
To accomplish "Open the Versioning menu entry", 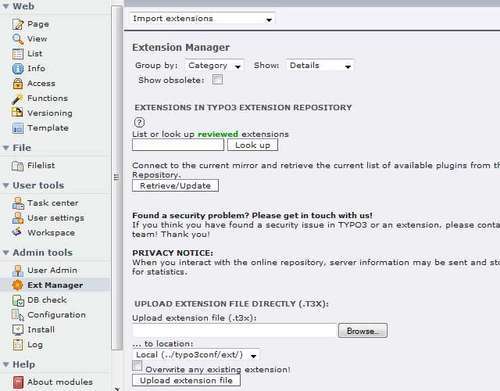I will 50,113.
